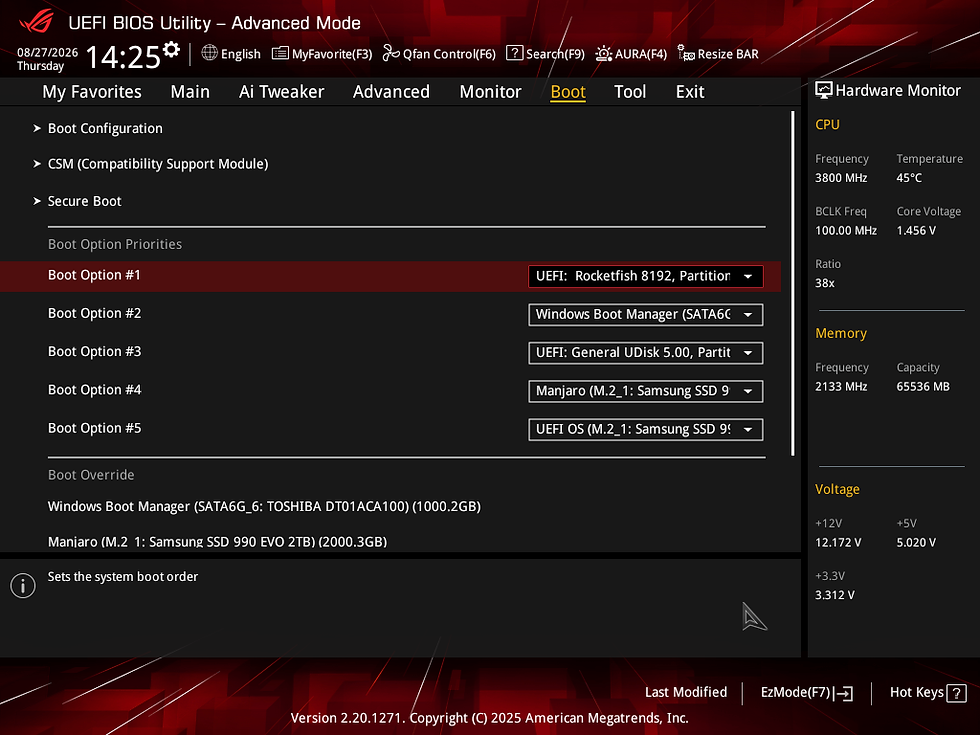Open English language selection
Viewport: 980px width, 735px height.
pyautogui.click(x=241, y=54)
